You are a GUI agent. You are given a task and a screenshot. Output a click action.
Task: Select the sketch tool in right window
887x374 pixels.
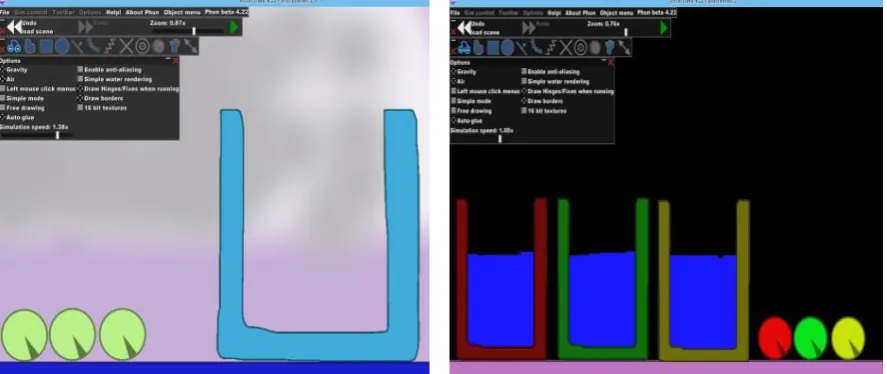click(464, 48)
